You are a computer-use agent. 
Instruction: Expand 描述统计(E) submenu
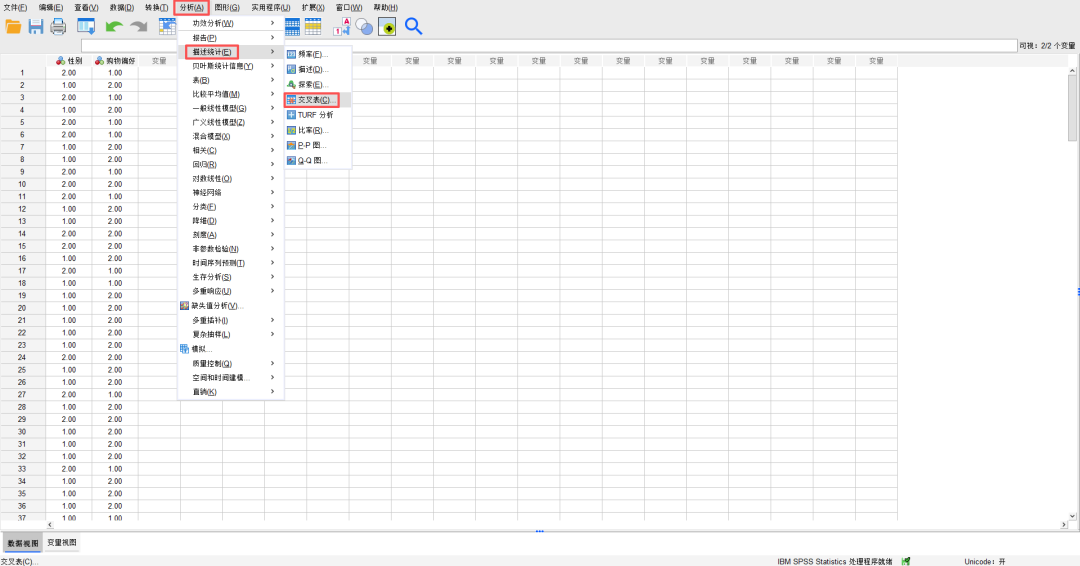click(230, 52)
